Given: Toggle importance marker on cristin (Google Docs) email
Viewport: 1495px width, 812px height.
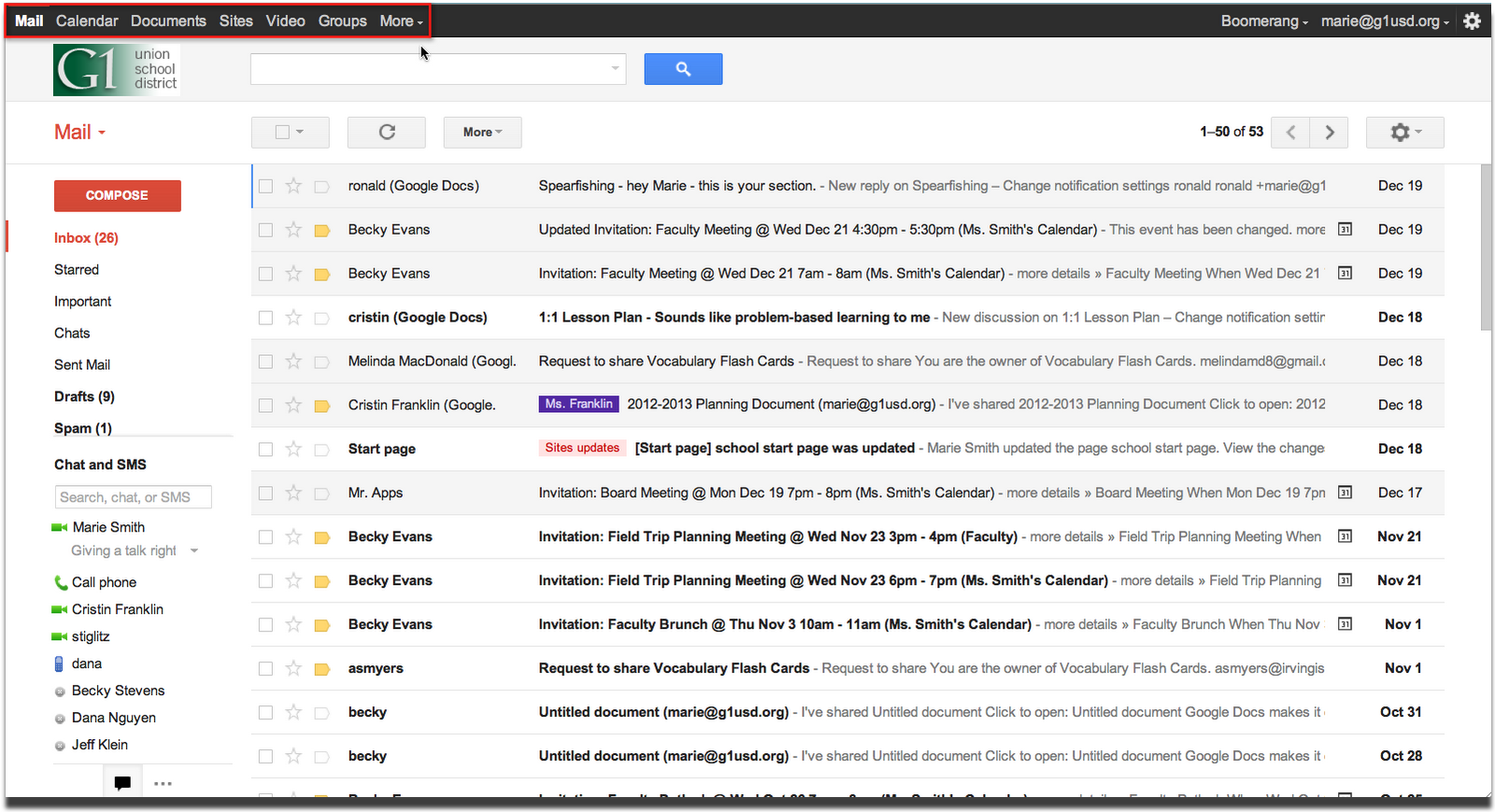Looking at the screenshot, I should pos(322,318).
